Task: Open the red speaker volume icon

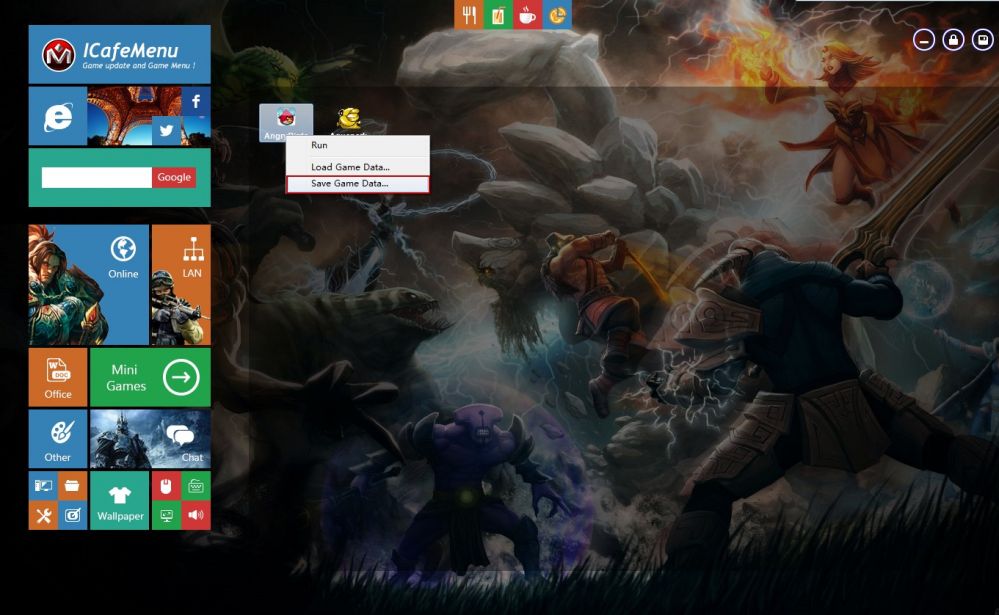Action: coord(196,516)
